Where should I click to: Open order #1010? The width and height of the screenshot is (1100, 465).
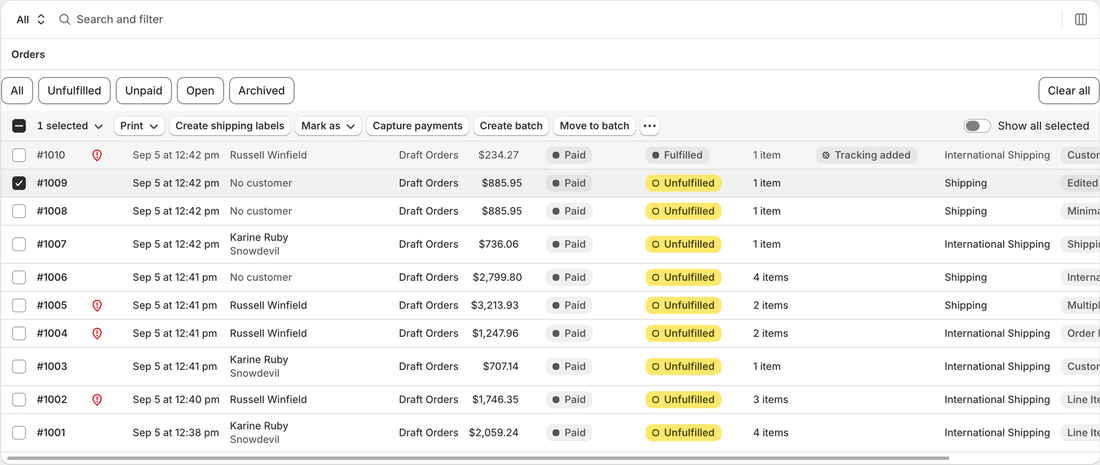pos(51,155)
